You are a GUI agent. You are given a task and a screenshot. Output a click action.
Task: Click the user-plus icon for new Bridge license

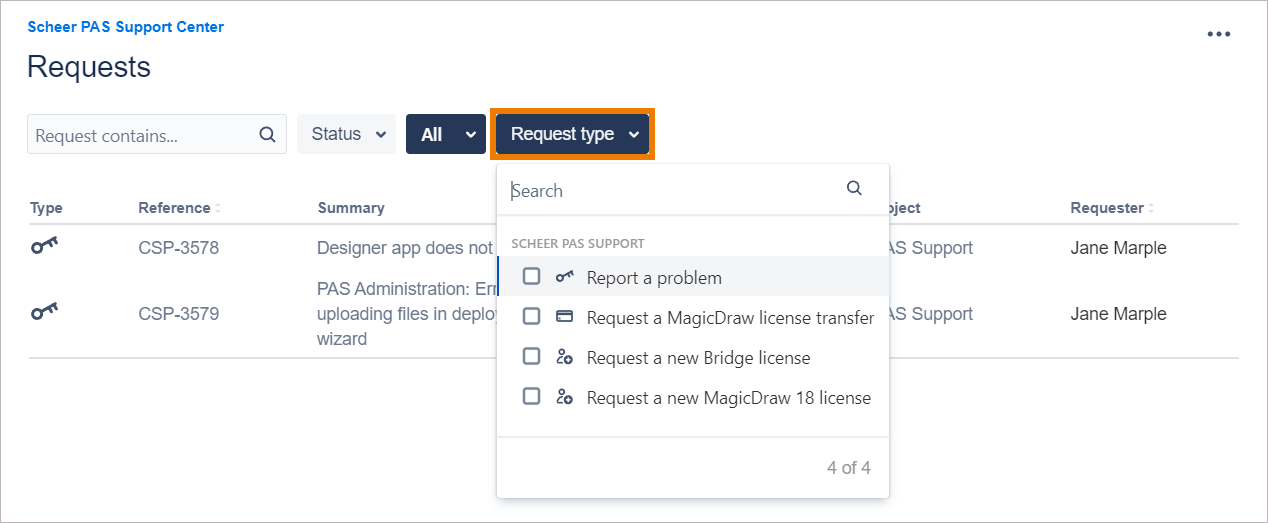point(564,357)
